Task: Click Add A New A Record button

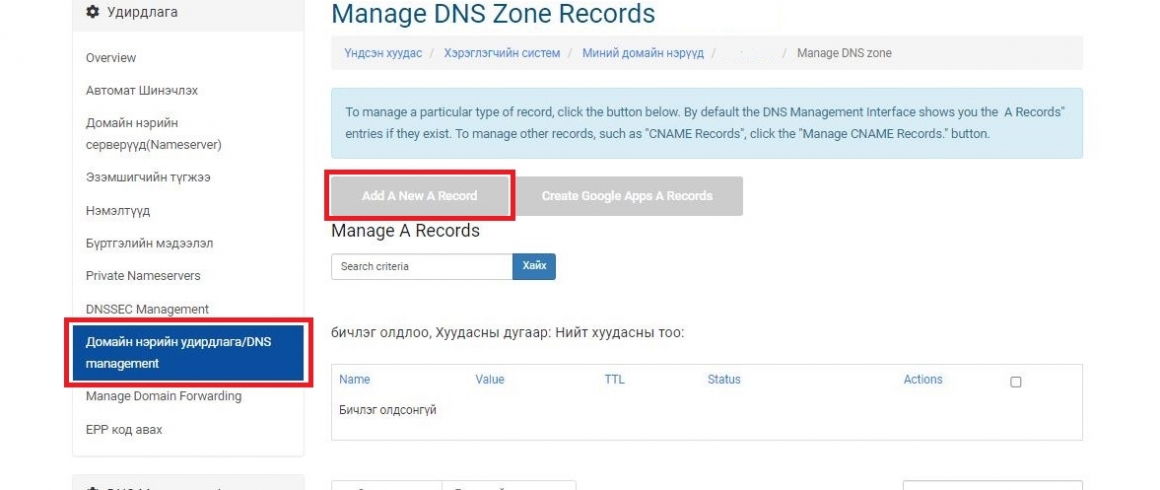Action: coord(419,196)
